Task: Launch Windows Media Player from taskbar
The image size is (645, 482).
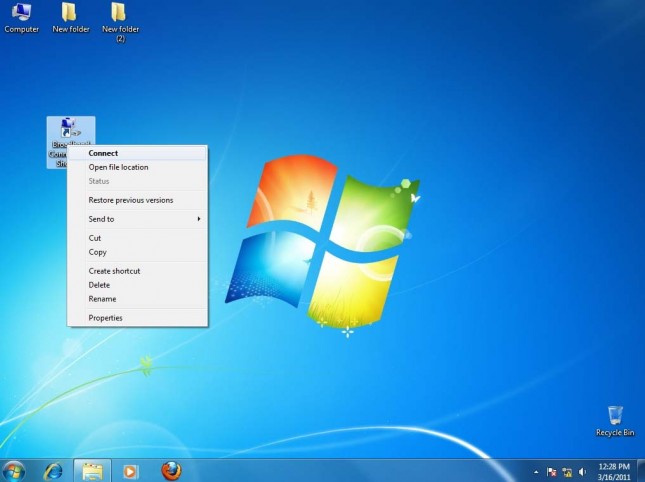Action: point(130,471)
